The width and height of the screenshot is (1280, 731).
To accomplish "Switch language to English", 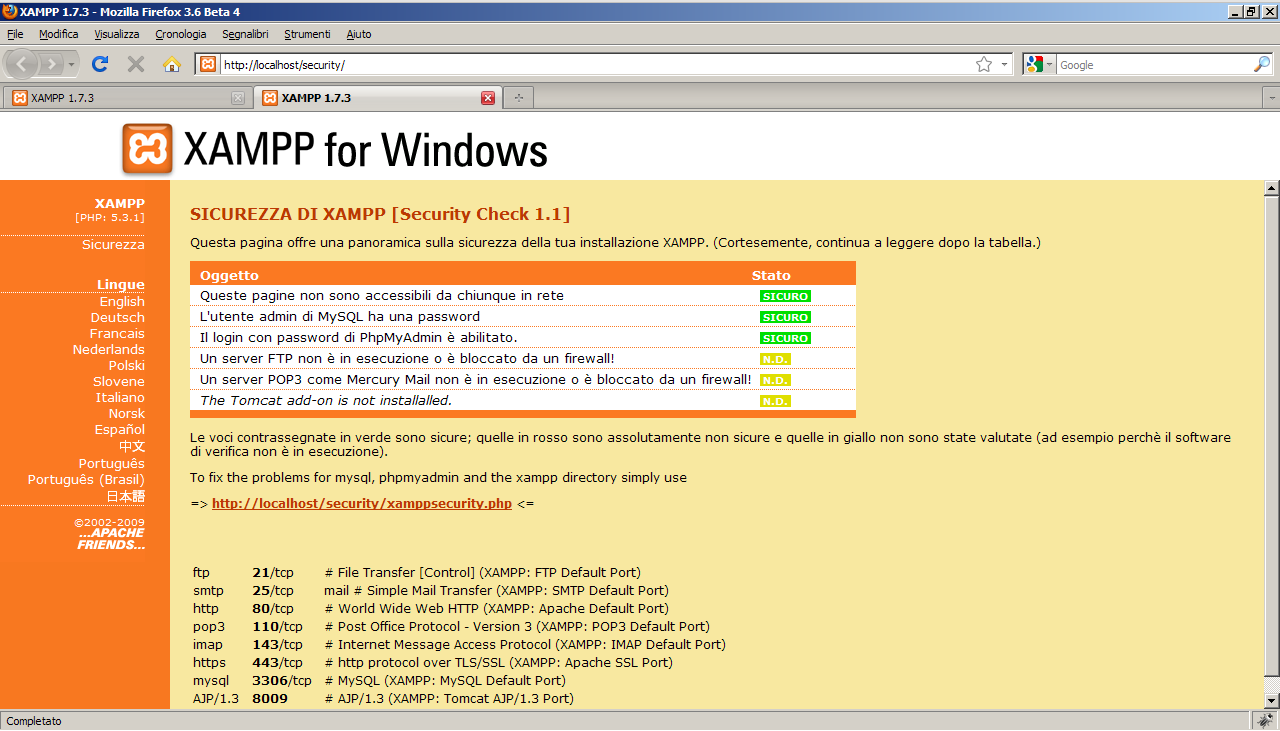I will [122, 302].
